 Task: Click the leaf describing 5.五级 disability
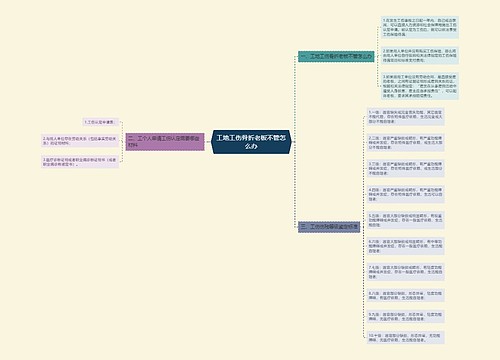(406, 220)
